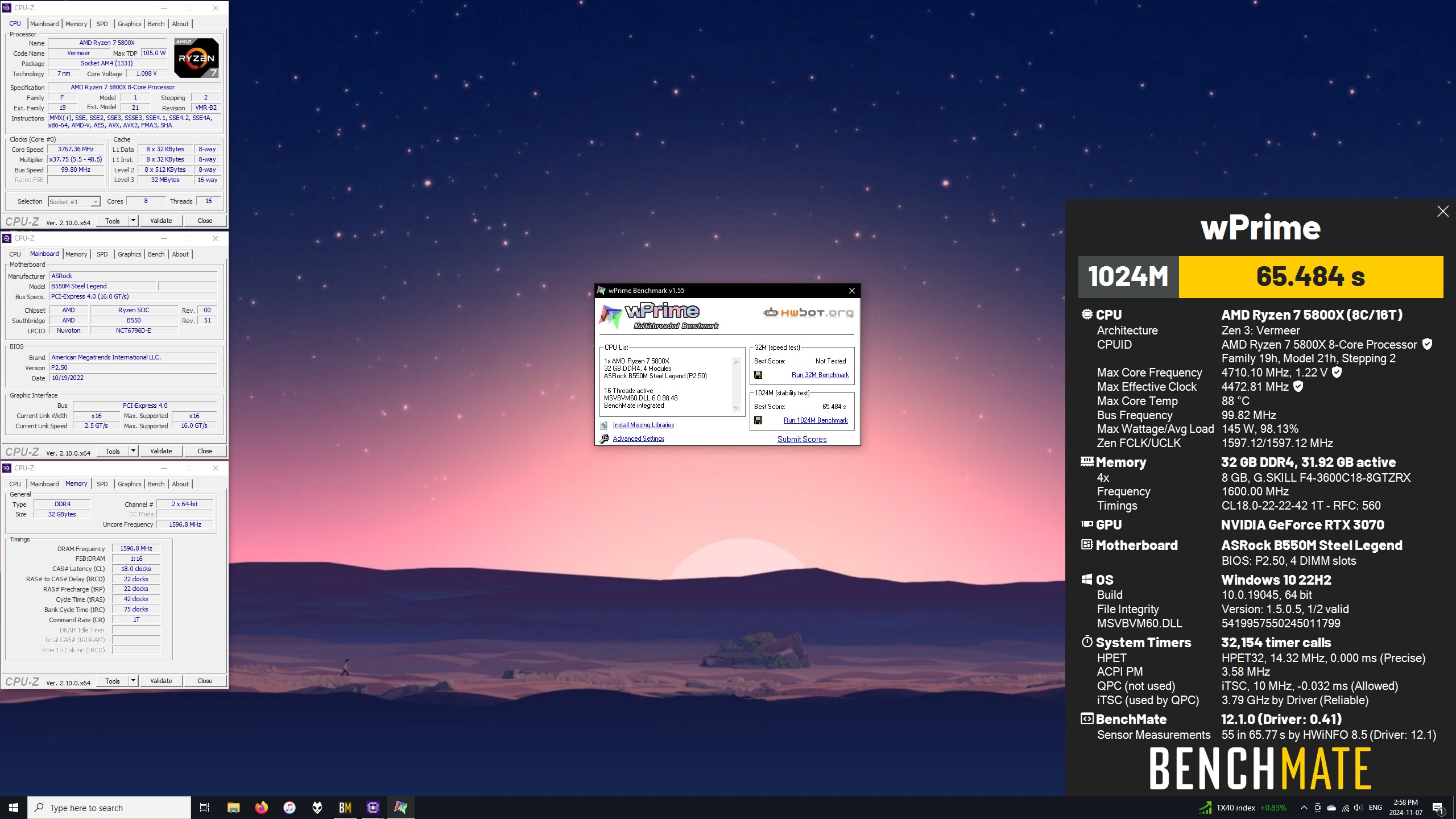This screenshot has height=819, width=1456.
Task: Click the HWBOT.org logo in wPrime
Action: click(808, 312)
